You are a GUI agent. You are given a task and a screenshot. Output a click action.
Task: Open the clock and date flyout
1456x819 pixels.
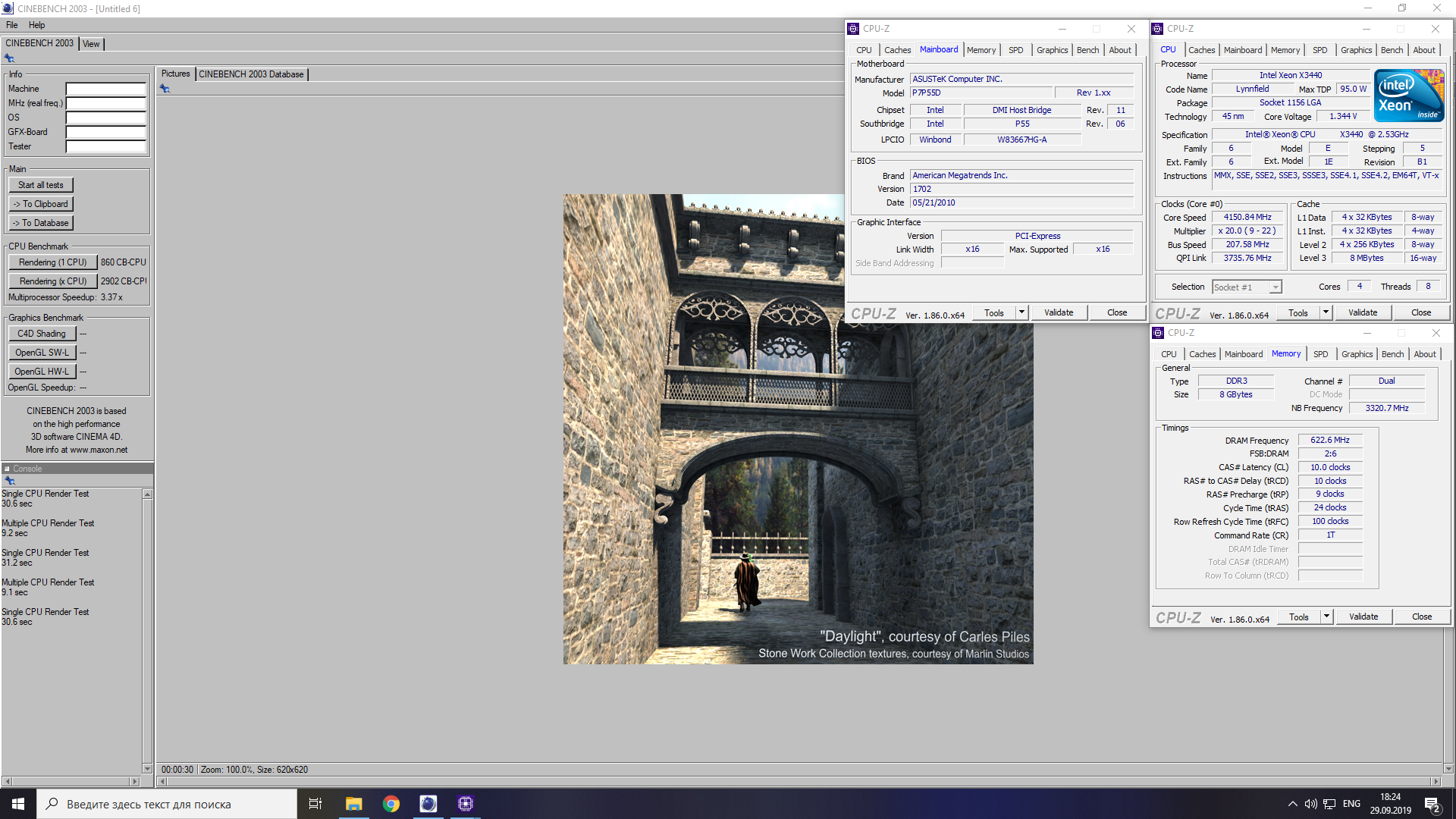point(1390,804)
